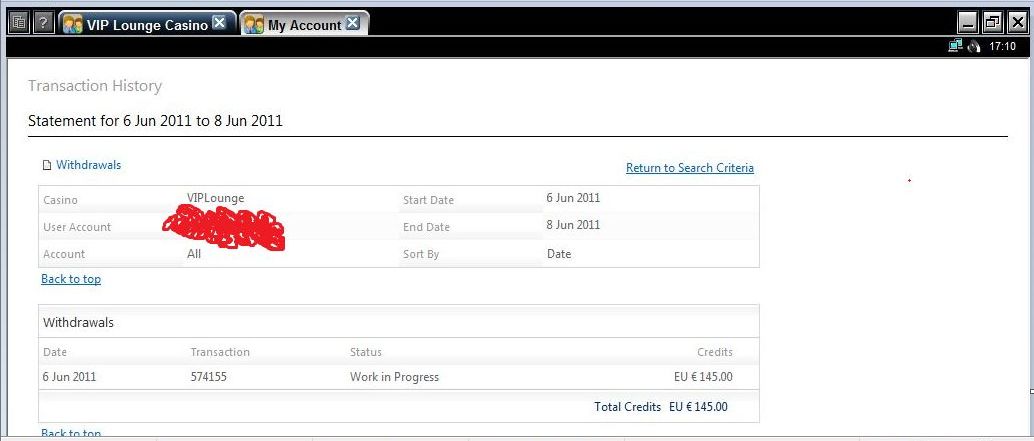Click the document icon beside Withdrawals

[46, 166]
